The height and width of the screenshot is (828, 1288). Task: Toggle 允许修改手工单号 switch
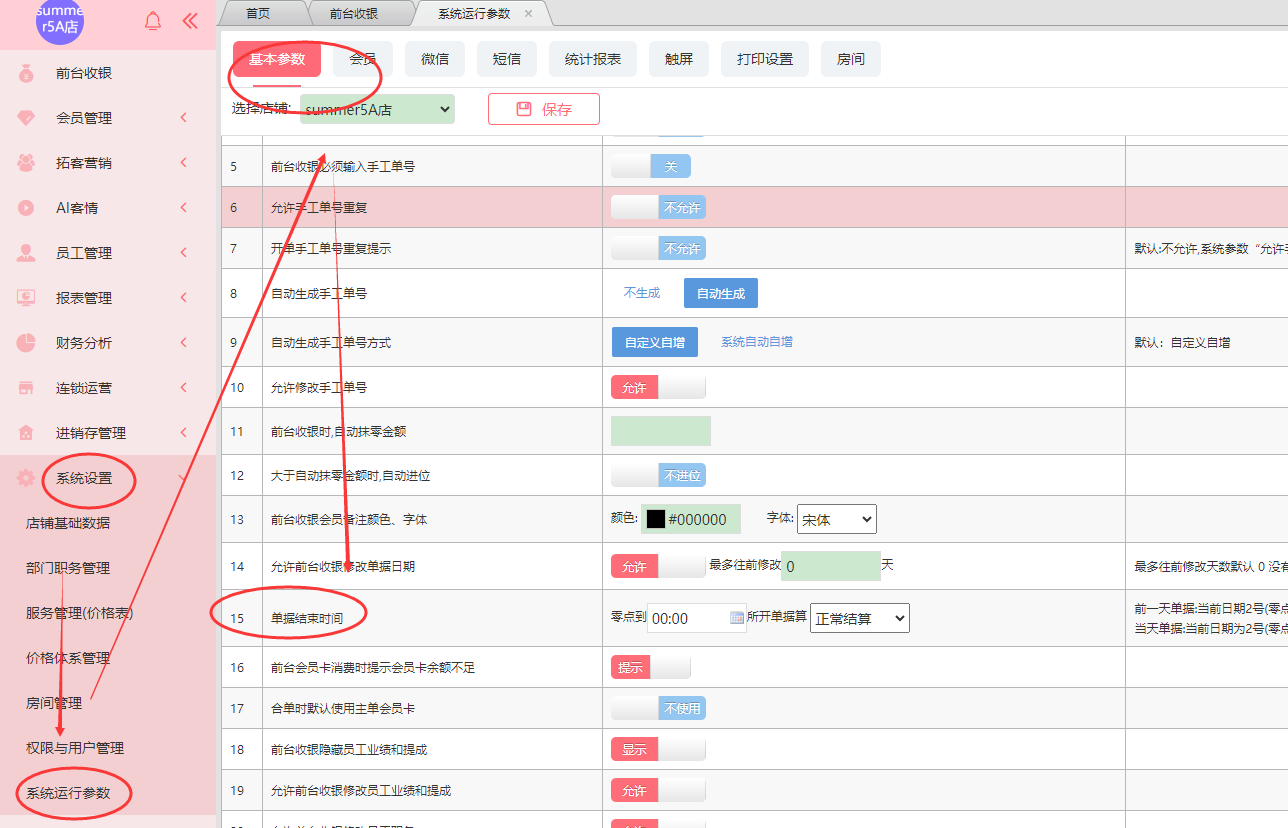click(658, 387)
